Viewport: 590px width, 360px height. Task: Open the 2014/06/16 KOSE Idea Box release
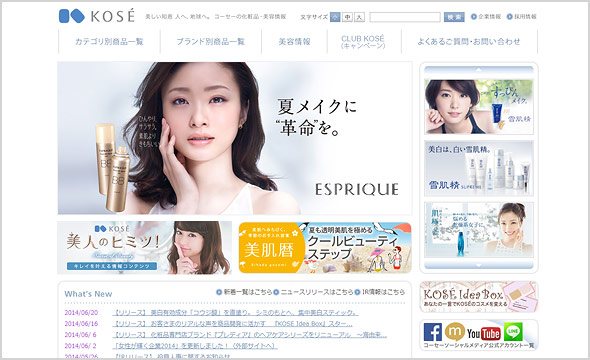[233, 324]
